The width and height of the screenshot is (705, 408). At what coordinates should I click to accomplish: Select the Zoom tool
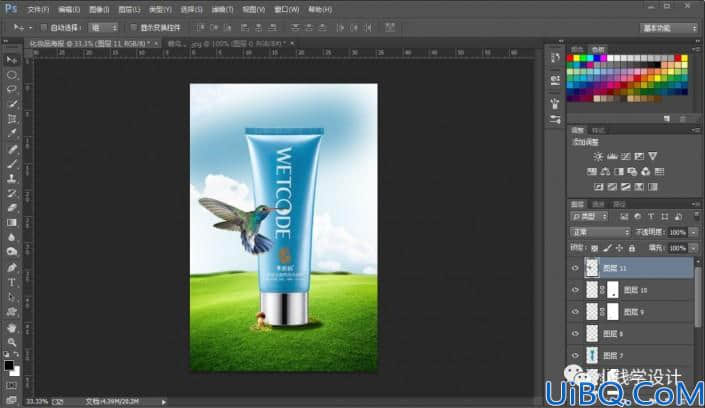click(x=12, y=342)
